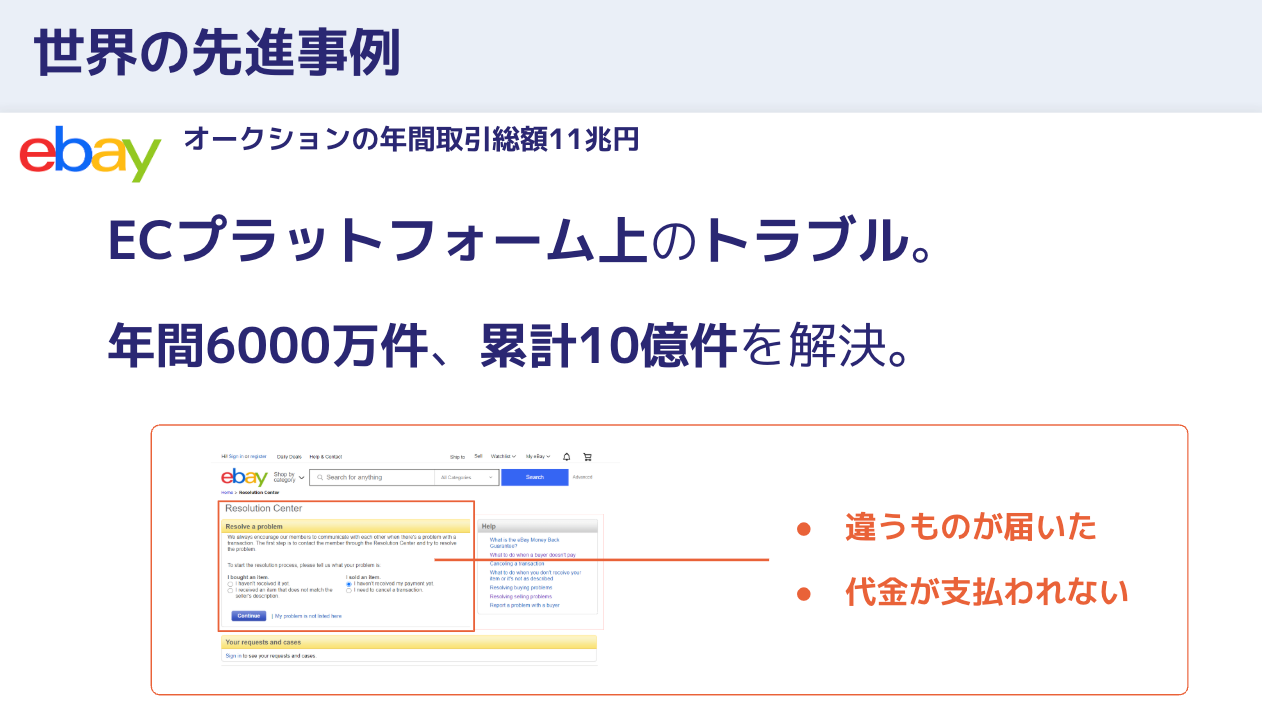This screenshot has width=1262, height=708.
Task: Open the 'Canceling a transaction' help link
Action: tap(517, 564)
